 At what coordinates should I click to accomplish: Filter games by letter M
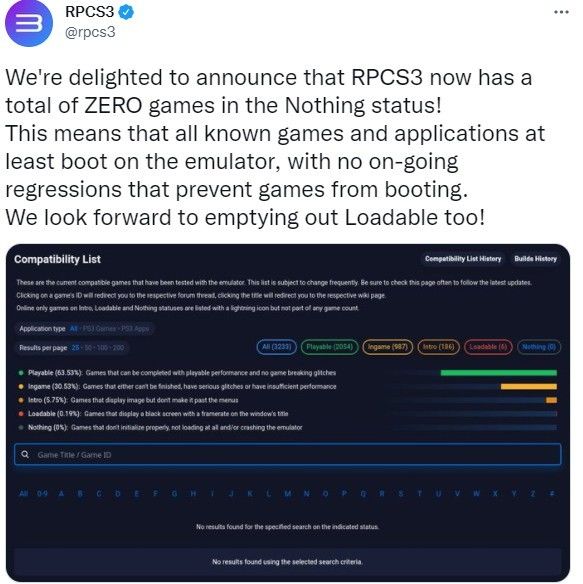[x=288, y=493]
